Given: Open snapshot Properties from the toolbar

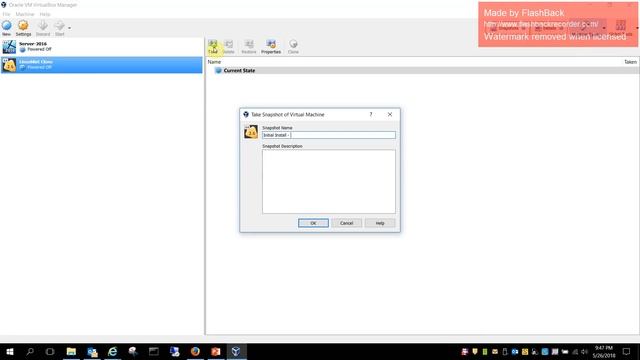Looking at the screenshot, I should 271,47.
